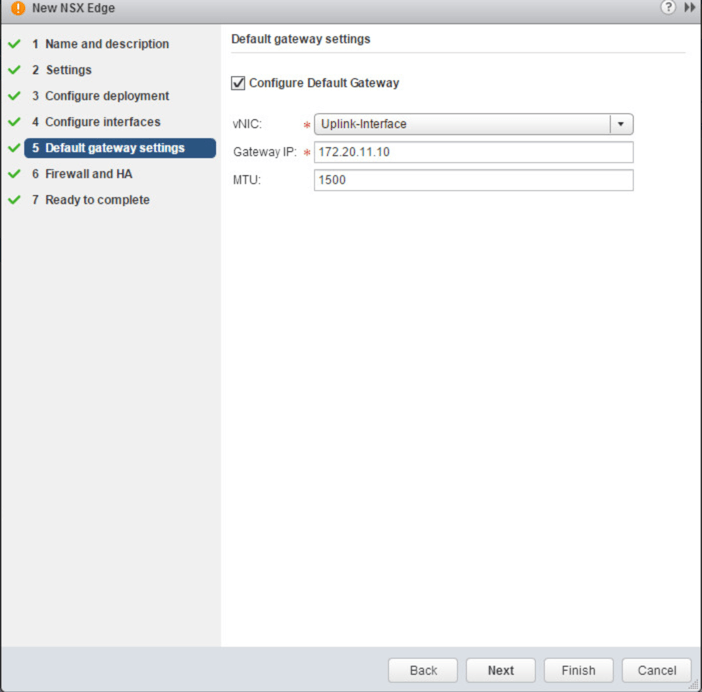Click the orange warning icon beside New NSX Edge
702x692 pixels.
coord(17,9)
